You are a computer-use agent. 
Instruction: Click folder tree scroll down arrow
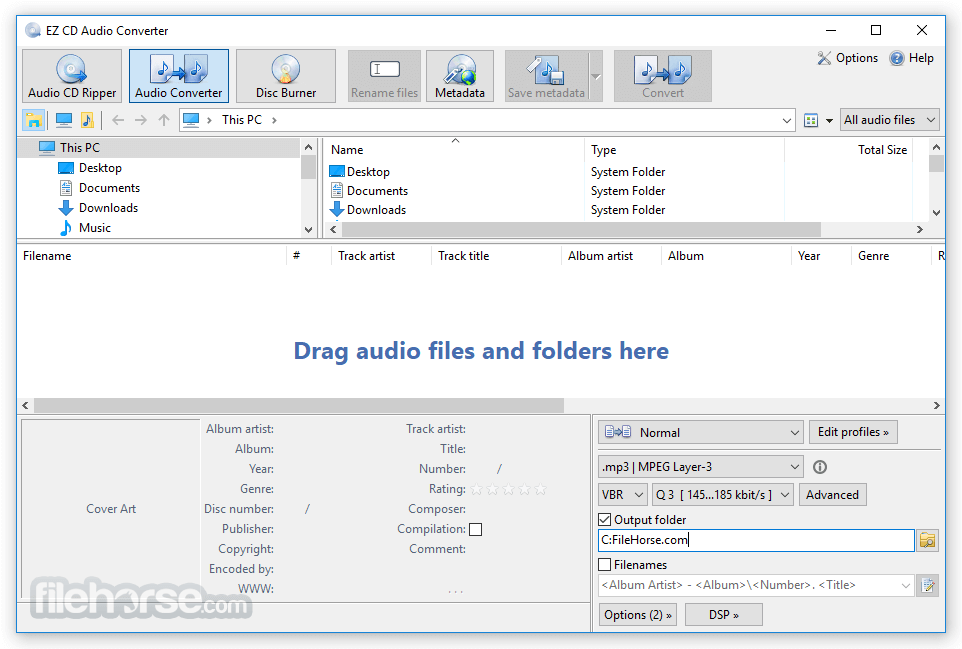(x=309, y=230)
